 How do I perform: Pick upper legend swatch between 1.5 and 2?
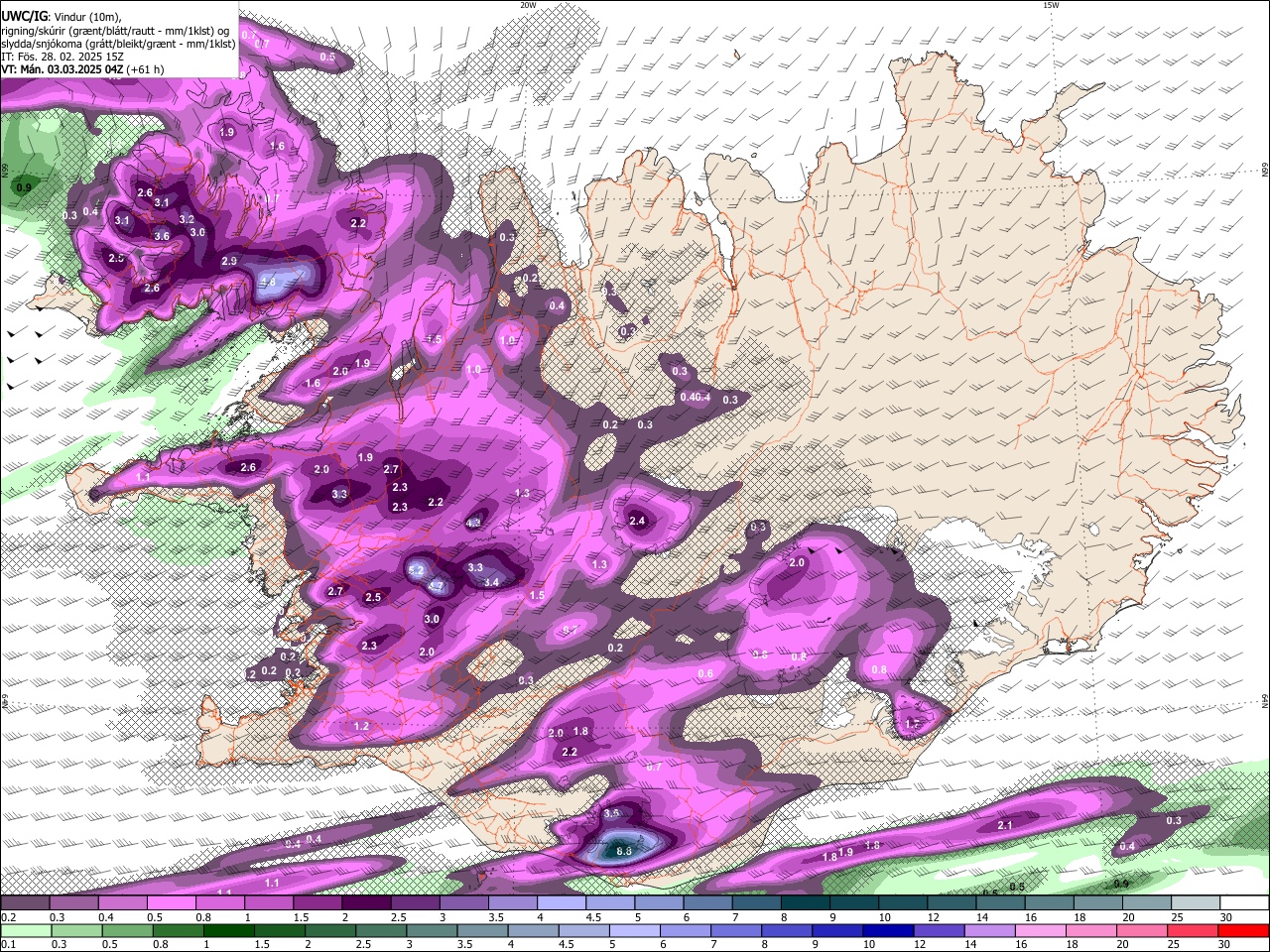[317, 903]
